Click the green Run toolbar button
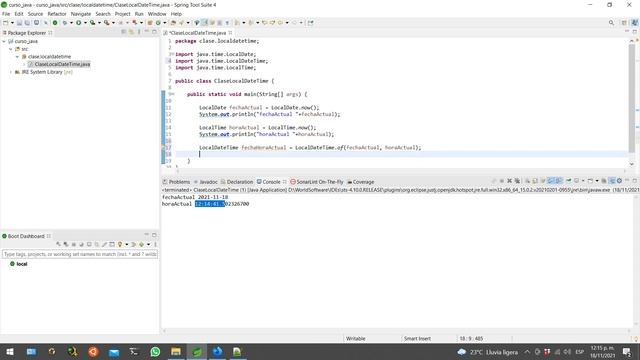Screen dimensions: 640x360 click(78, 23)
